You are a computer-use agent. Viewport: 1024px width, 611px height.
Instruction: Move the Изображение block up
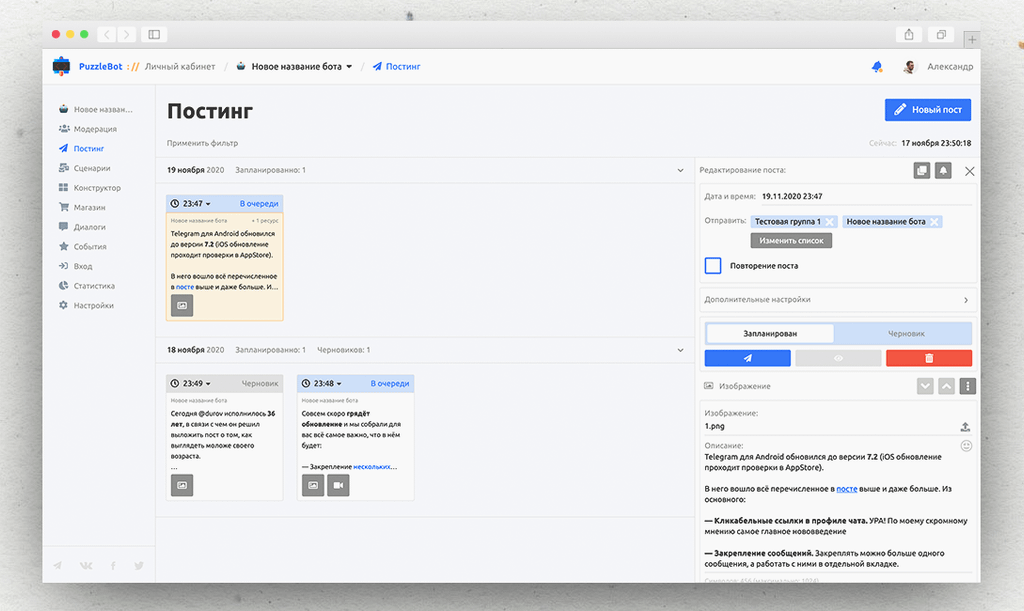click(946, 386)
